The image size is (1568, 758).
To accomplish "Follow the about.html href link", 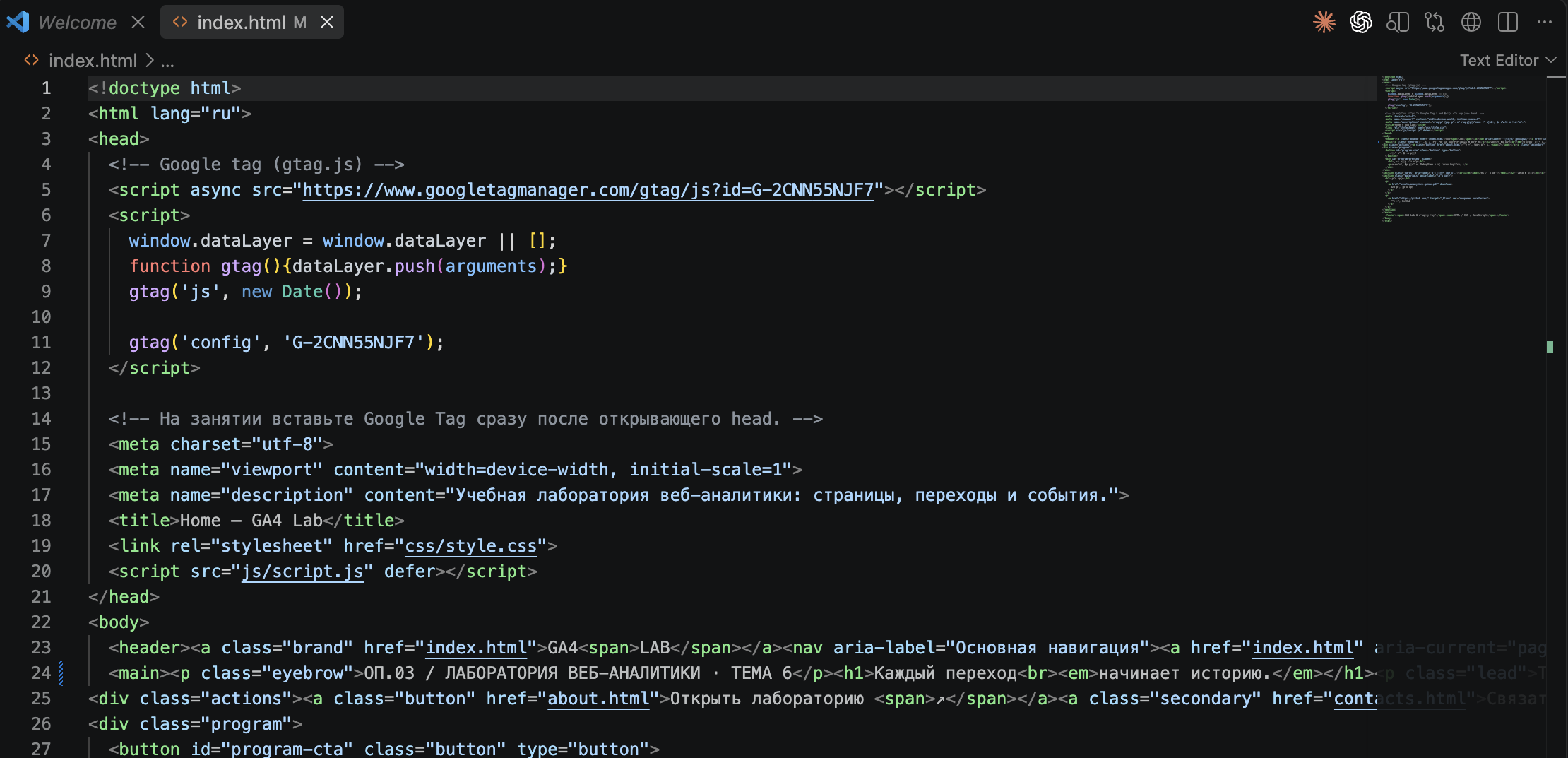I will 598,699.
